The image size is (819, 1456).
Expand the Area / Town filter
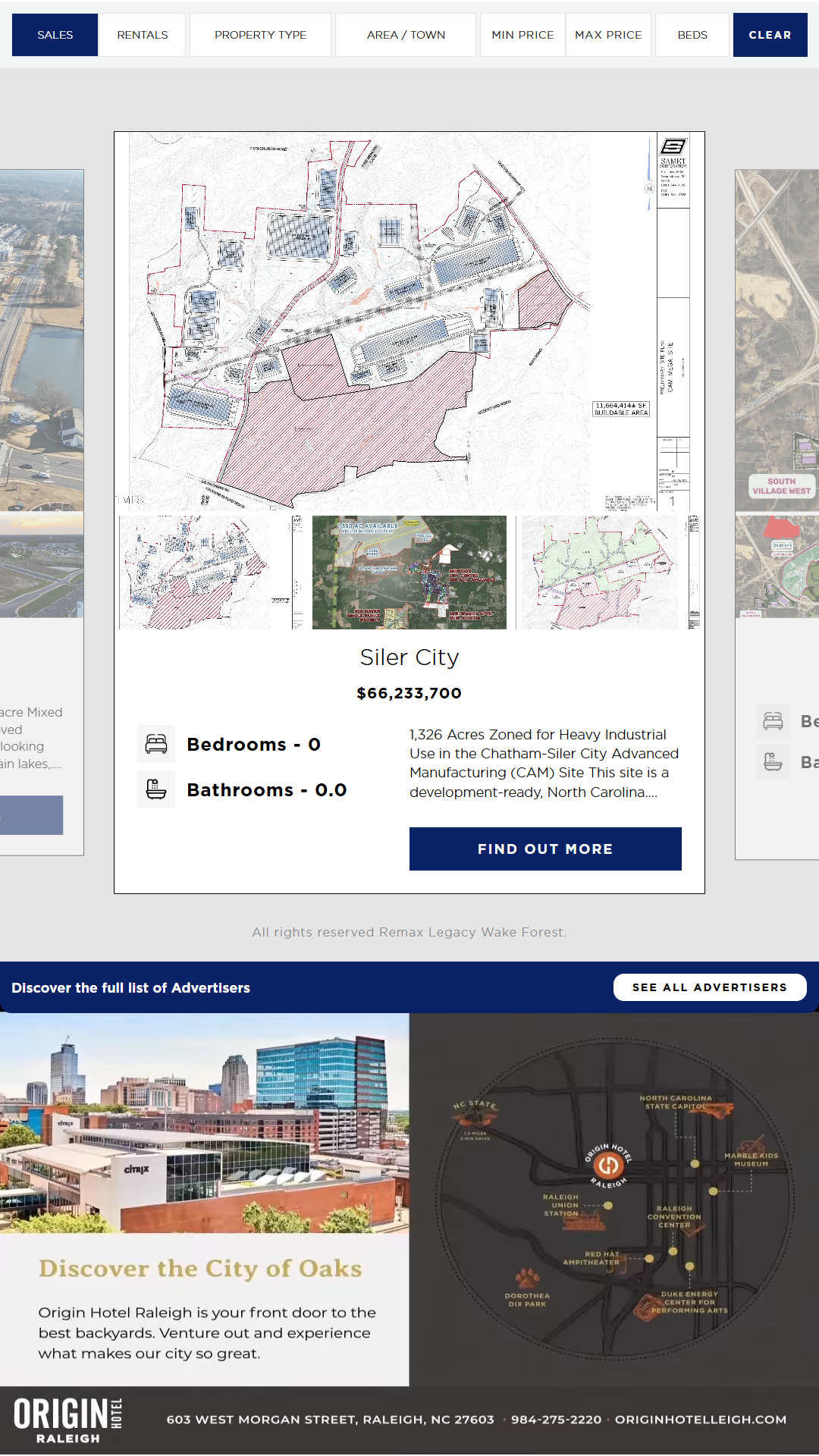click(x=406, y=35)
